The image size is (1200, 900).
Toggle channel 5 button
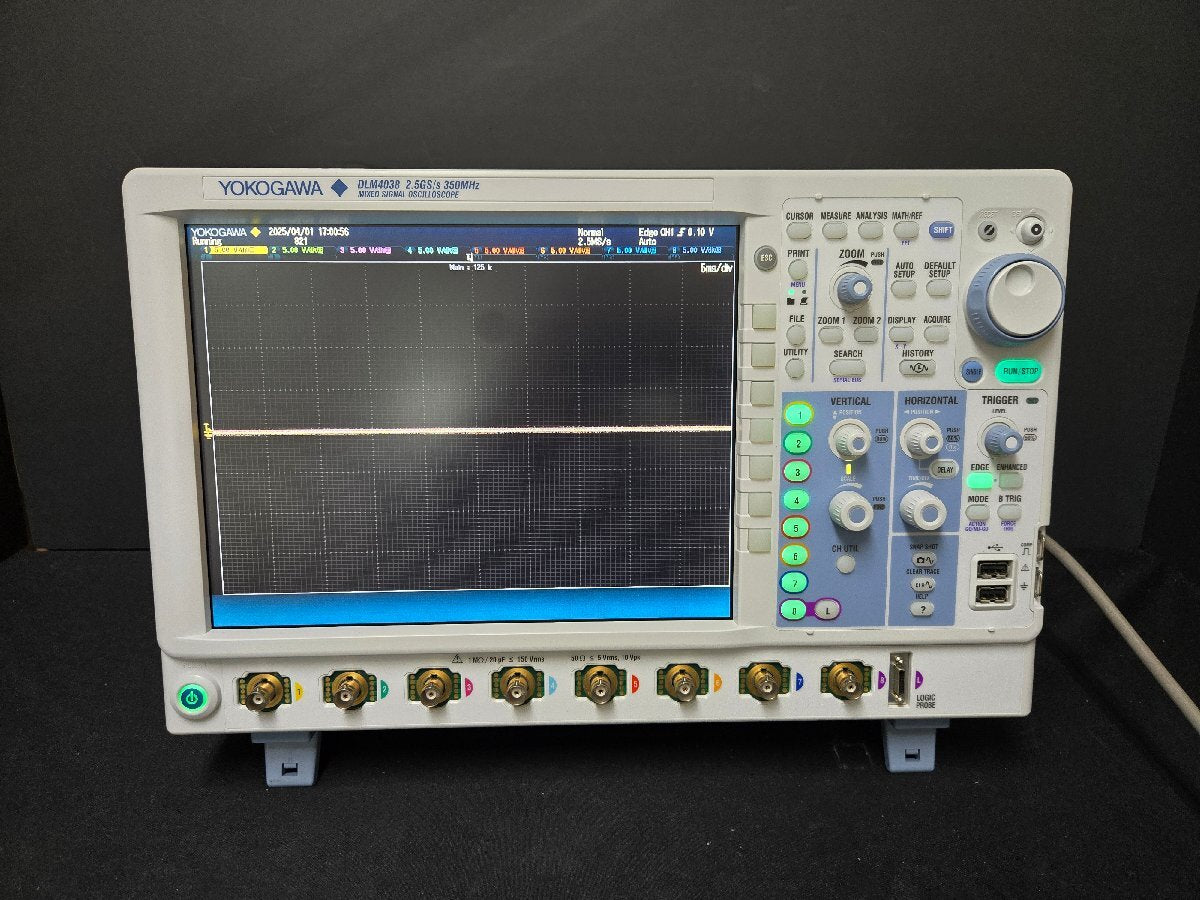pos(795,527)
